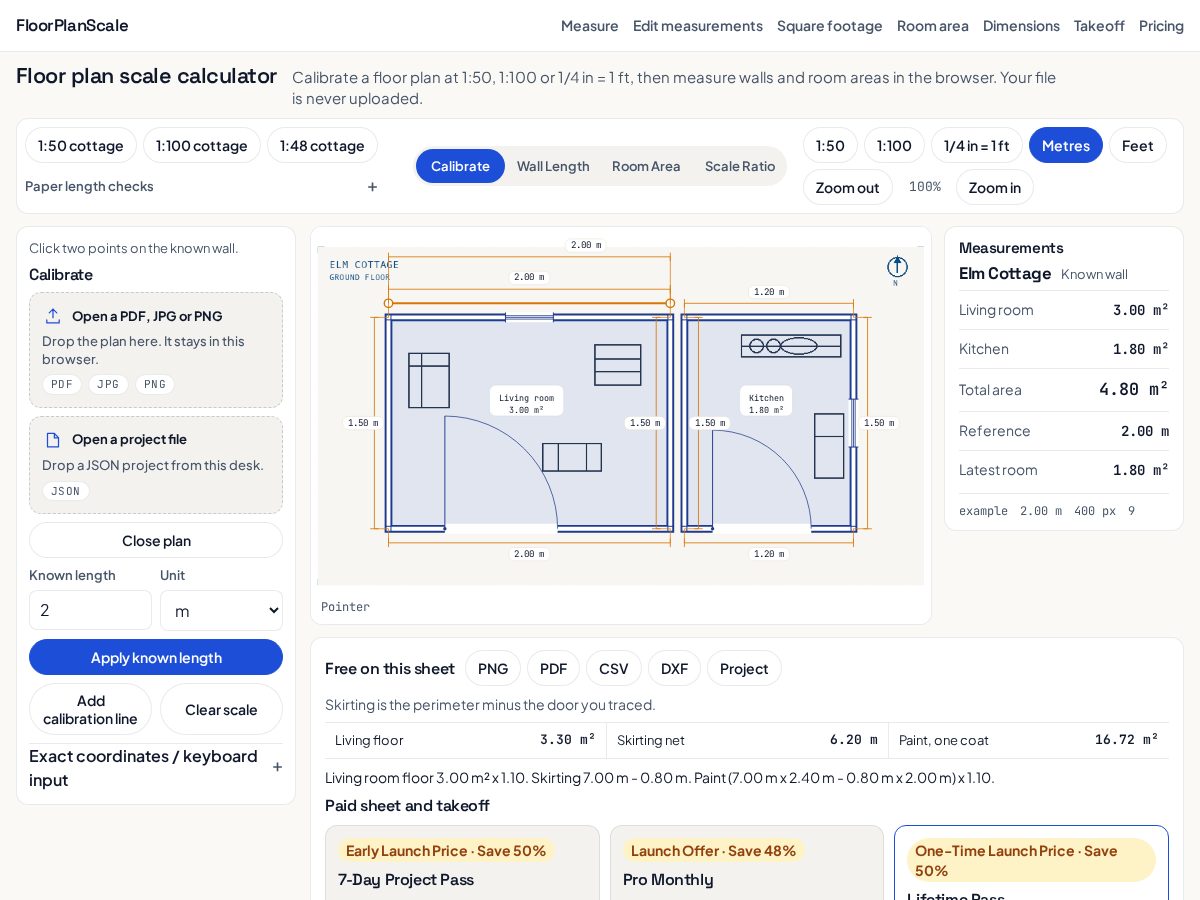Load the 1:50 cottage sample
The width and height of the screenshot is (1200, 900).
tap(81, 145)
